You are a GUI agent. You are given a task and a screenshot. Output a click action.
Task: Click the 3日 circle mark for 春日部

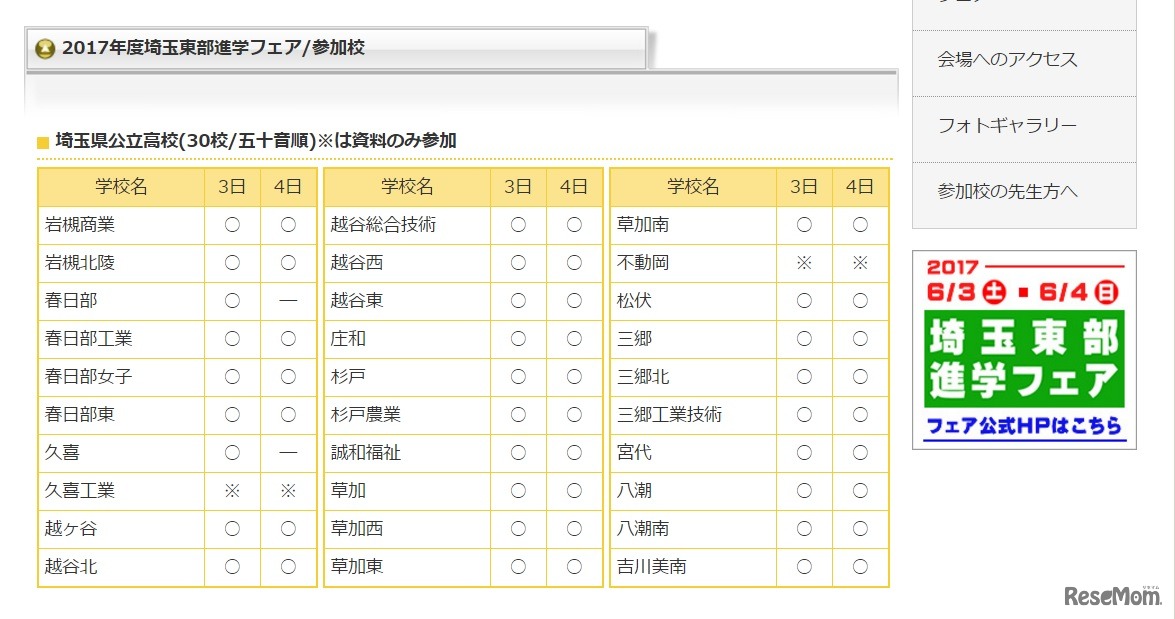point(232,301)
